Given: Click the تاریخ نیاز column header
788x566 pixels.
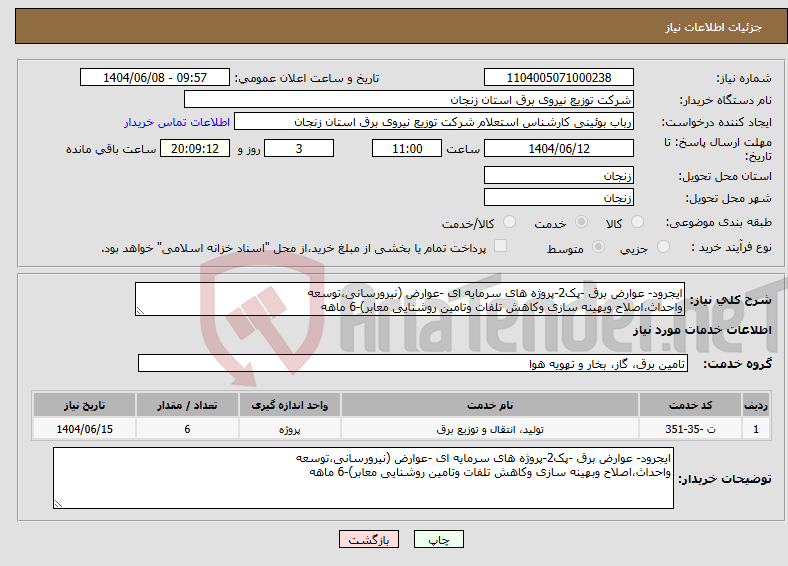Looking at the screenshot, I should (84, 405).
